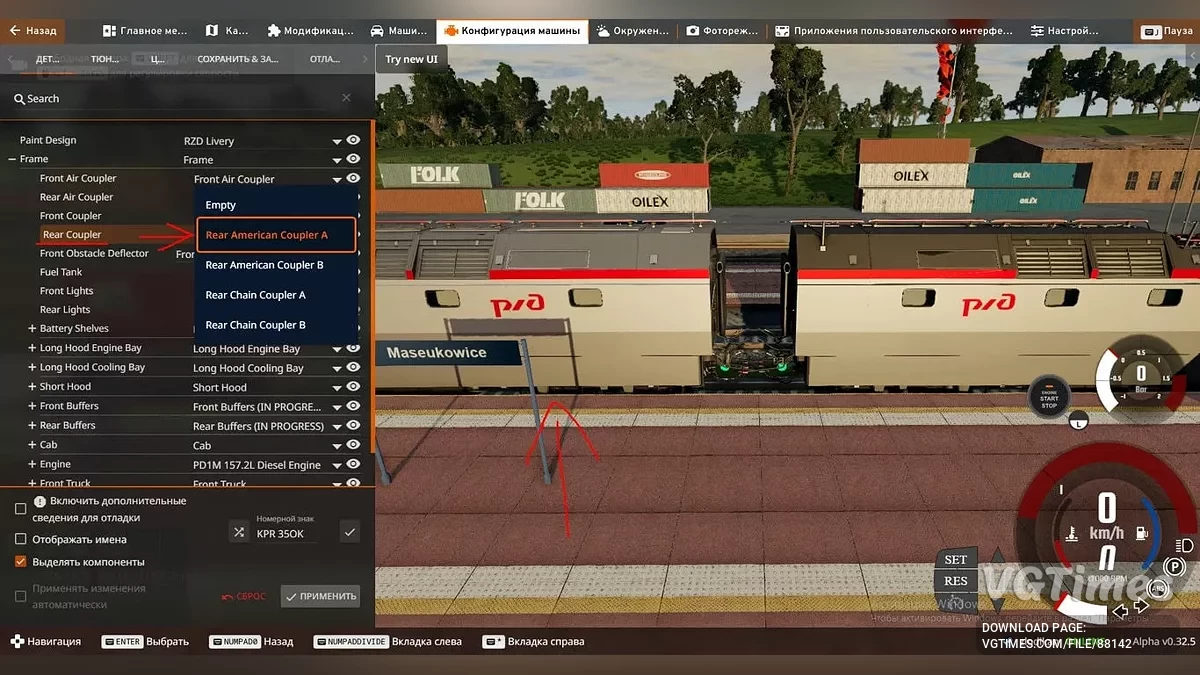
Task: Click the vehicles car icon in the top bar
Action: point(375,30)
